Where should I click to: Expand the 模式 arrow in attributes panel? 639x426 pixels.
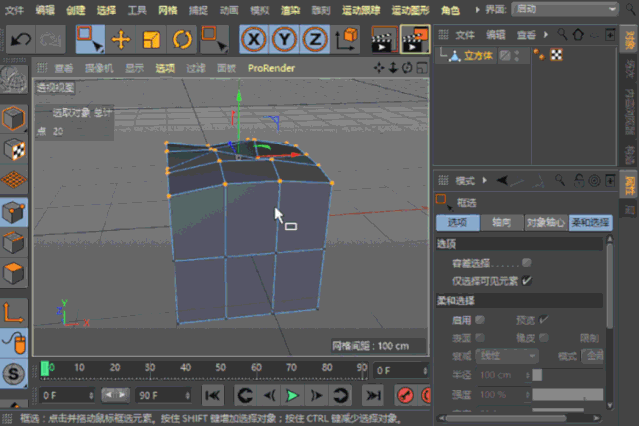pyautogui.click(x=485, y=180)
